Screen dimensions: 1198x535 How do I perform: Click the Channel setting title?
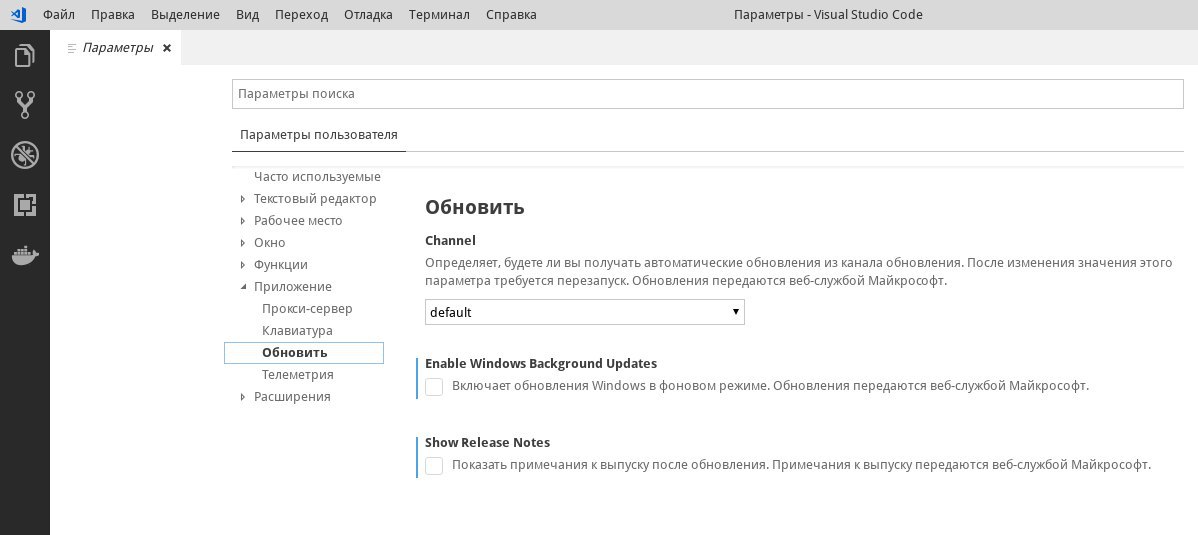tap(450, 241)
